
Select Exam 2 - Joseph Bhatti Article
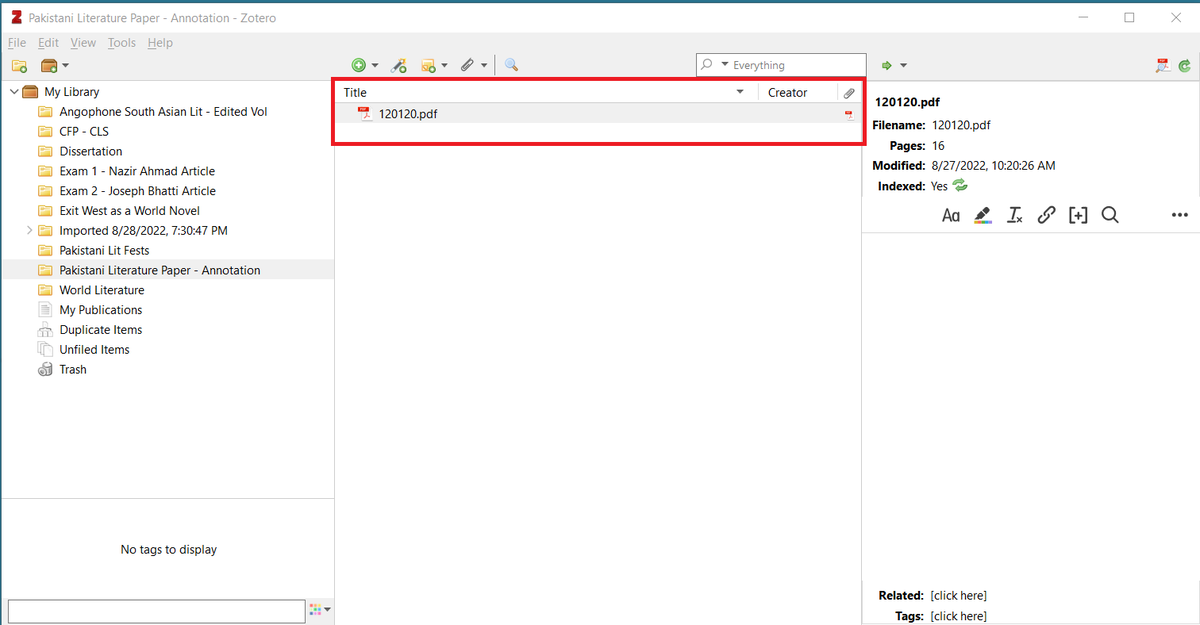137,191
